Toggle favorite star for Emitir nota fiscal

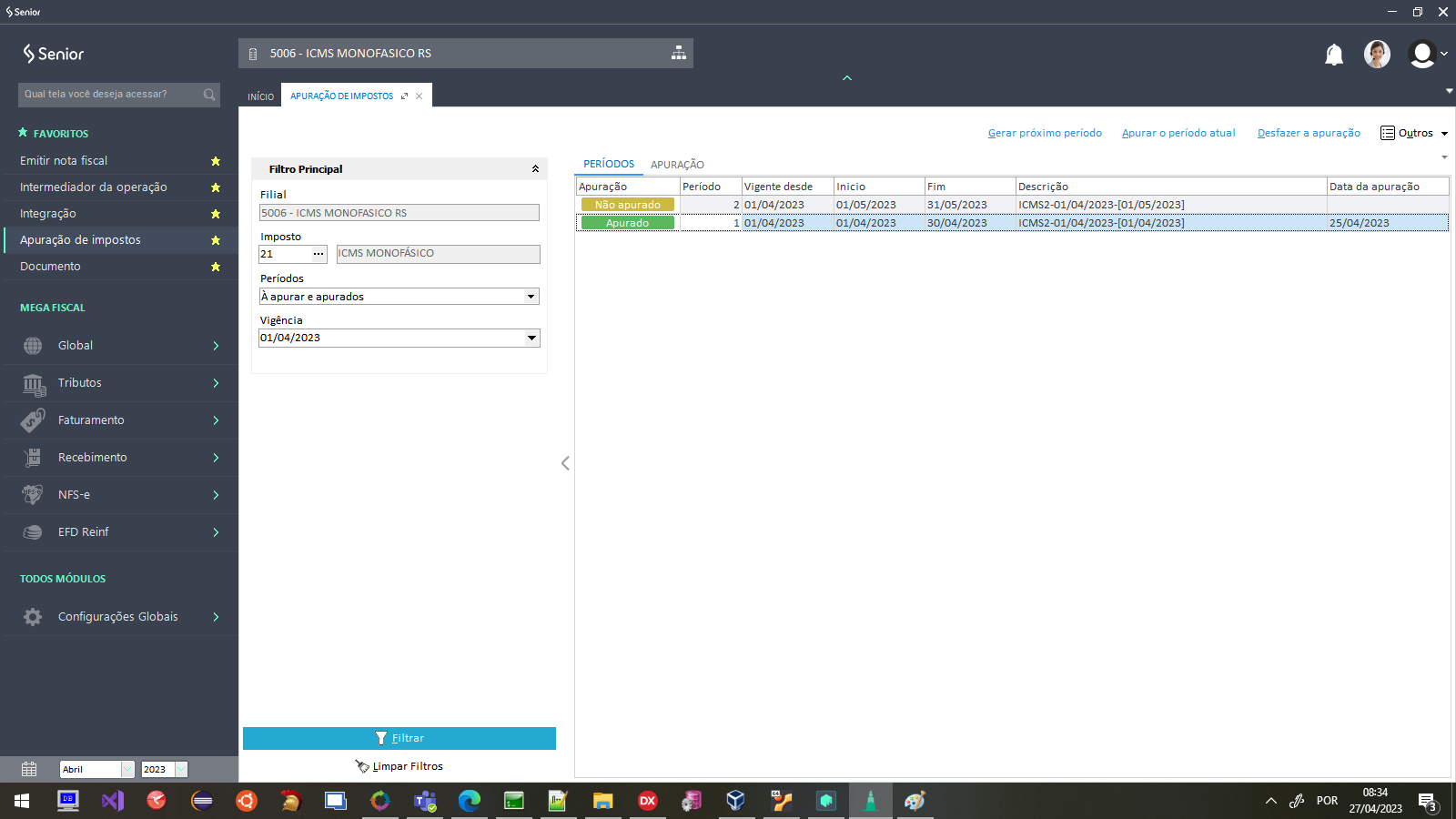click(216, 161)
